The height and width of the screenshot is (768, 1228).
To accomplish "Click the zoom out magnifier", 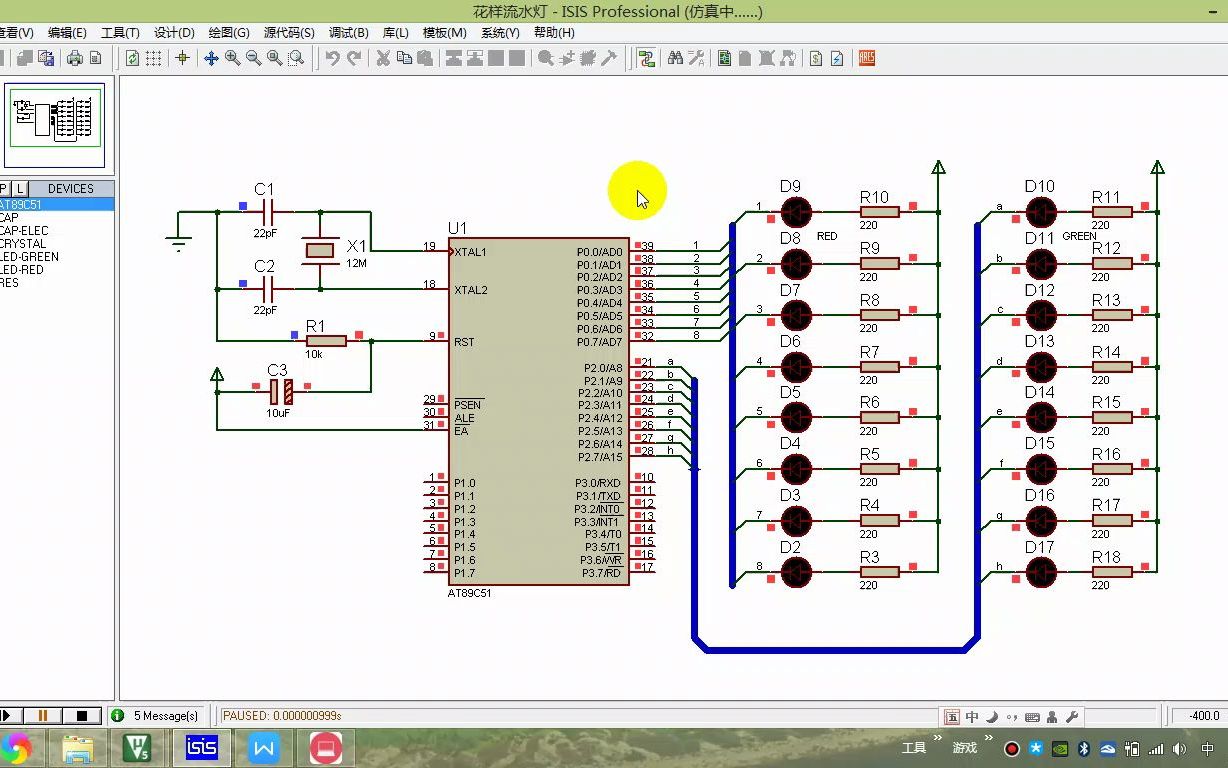I will [253, 58].
